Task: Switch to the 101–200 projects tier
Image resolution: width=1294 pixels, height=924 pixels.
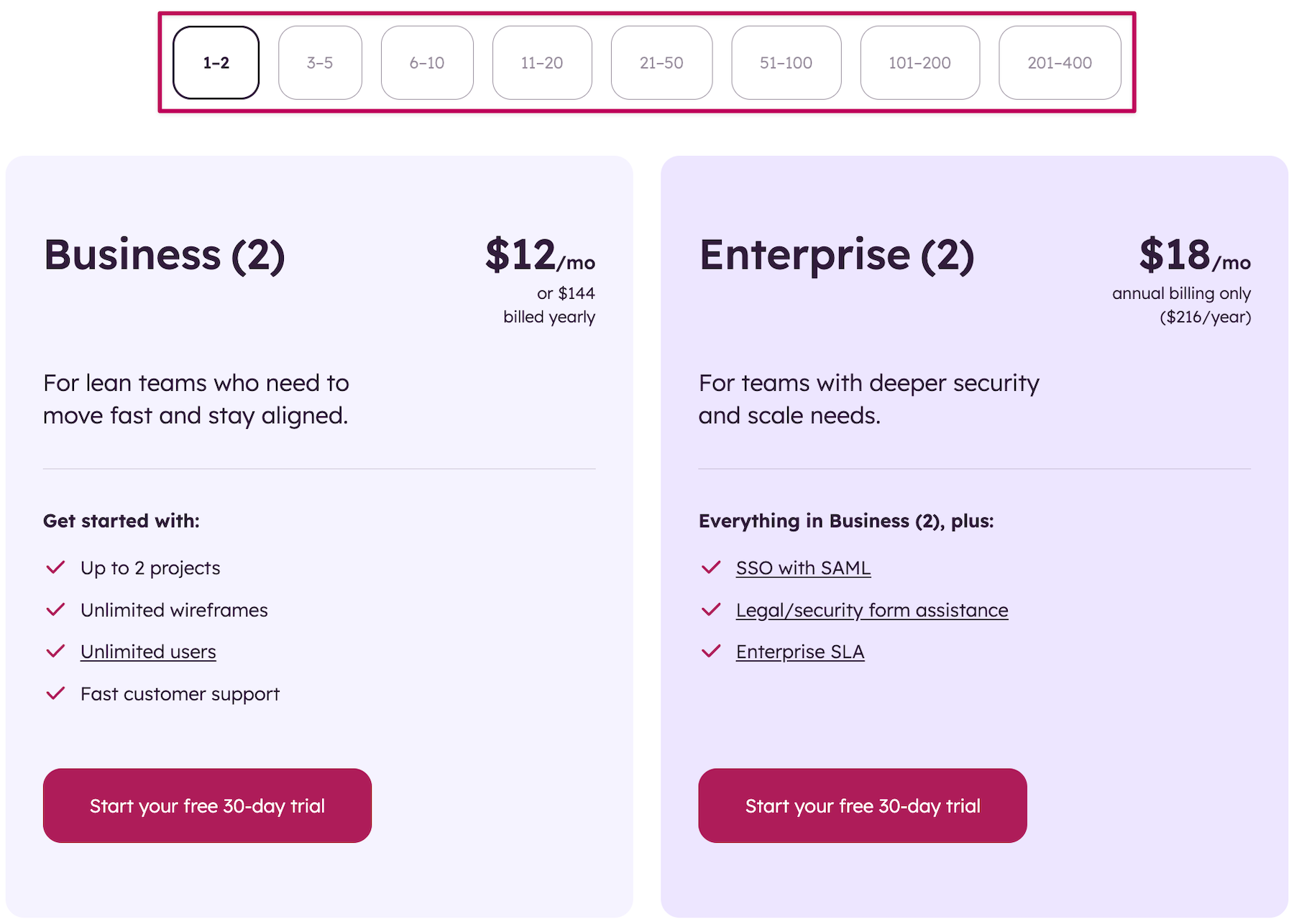Action: (x=919, y=63)
